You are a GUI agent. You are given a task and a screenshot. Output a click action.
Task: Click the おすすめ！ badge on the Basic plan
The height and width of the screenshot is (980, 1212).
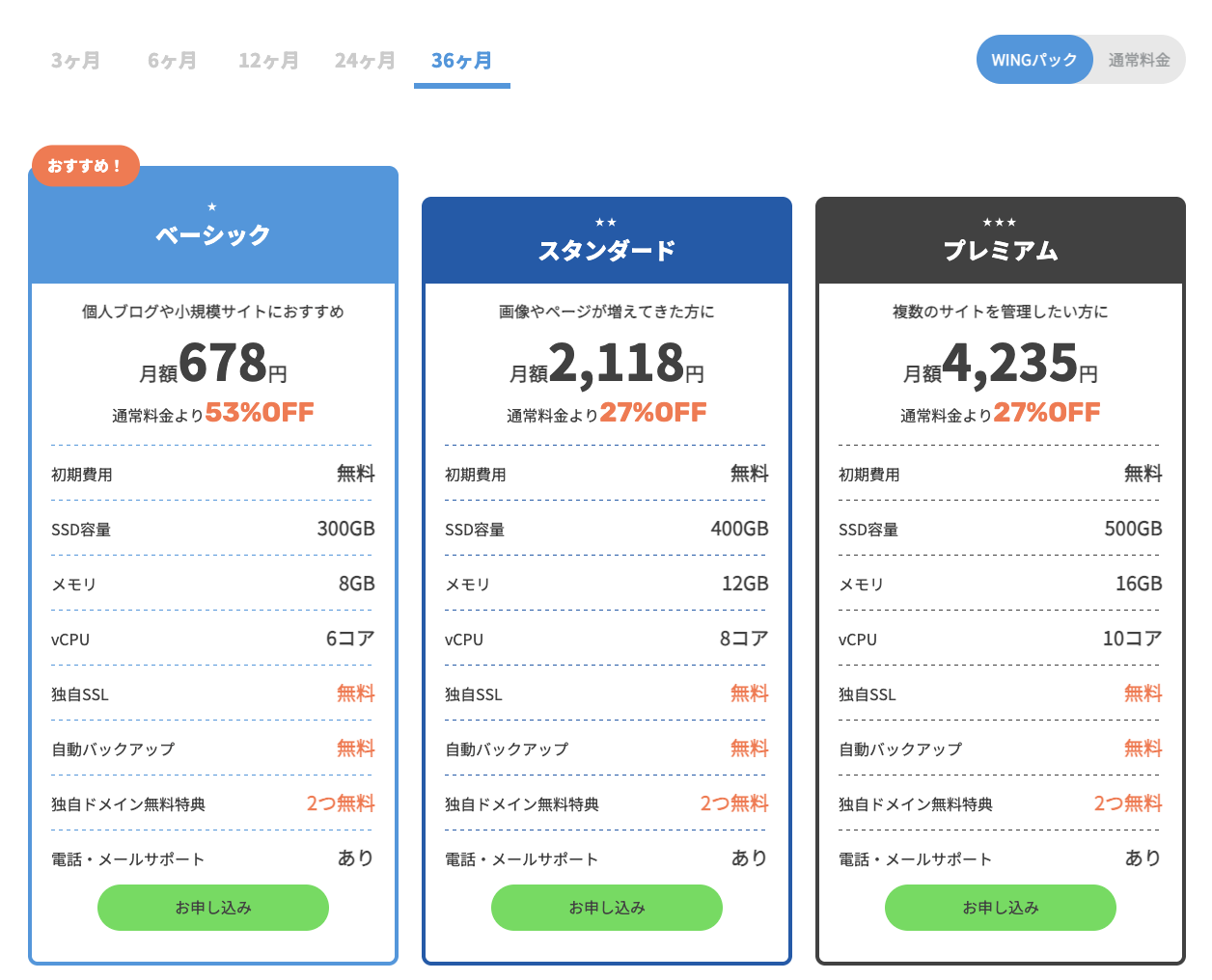86,166
